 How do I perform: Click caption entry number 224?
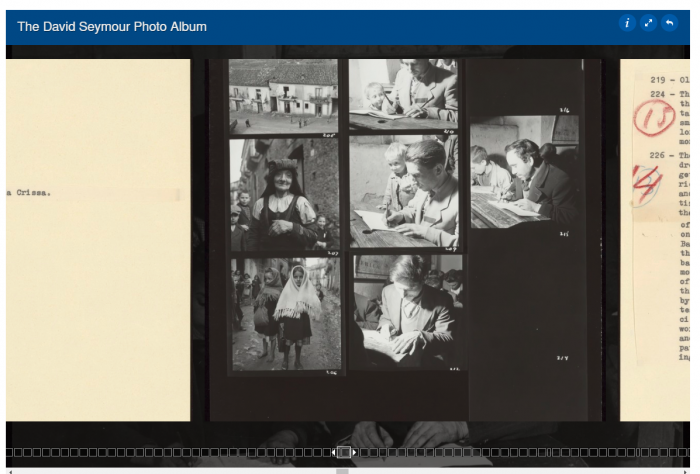(657, 94)
